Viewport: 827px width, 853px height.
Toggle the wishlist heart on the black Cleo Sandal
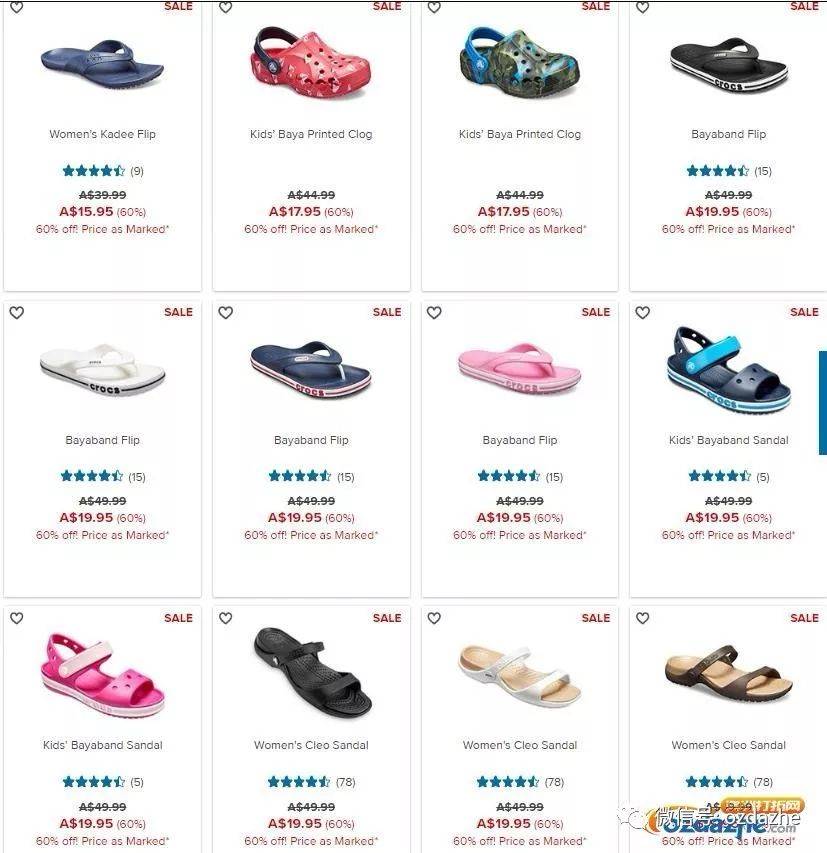[225, 618]
